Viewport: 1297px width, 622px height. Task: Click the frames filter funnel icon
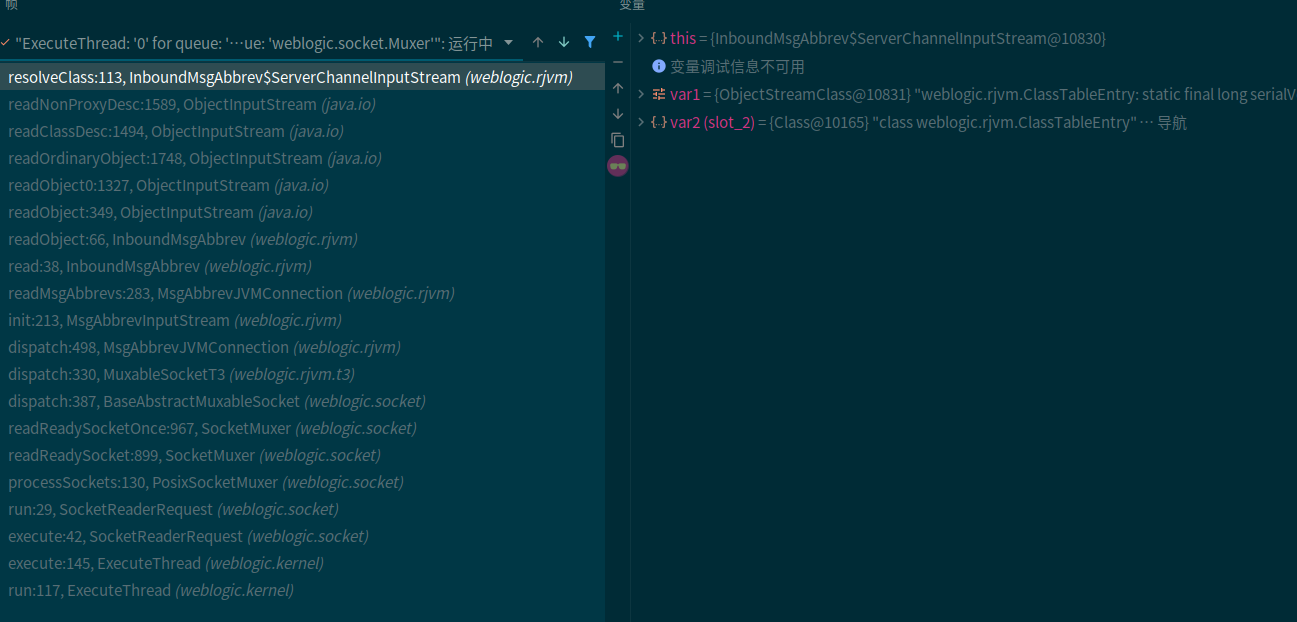pos(590,43)
